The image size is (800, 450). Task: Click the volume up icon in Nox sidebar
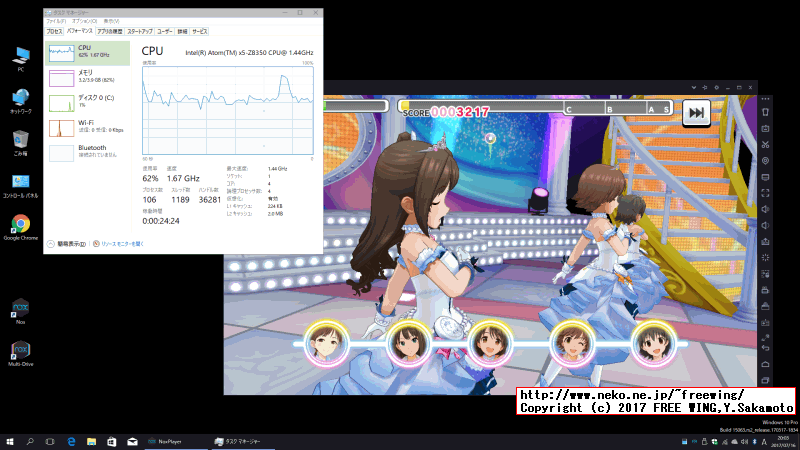pos(765,209)
